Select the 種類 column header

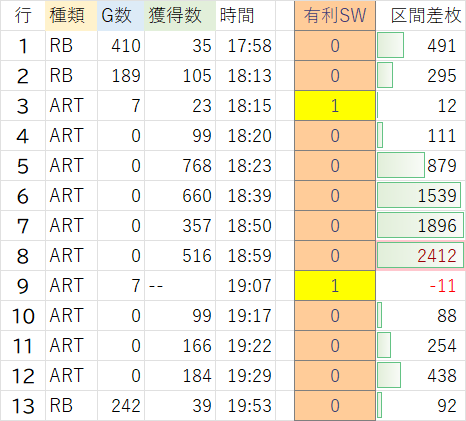point(71,15)
